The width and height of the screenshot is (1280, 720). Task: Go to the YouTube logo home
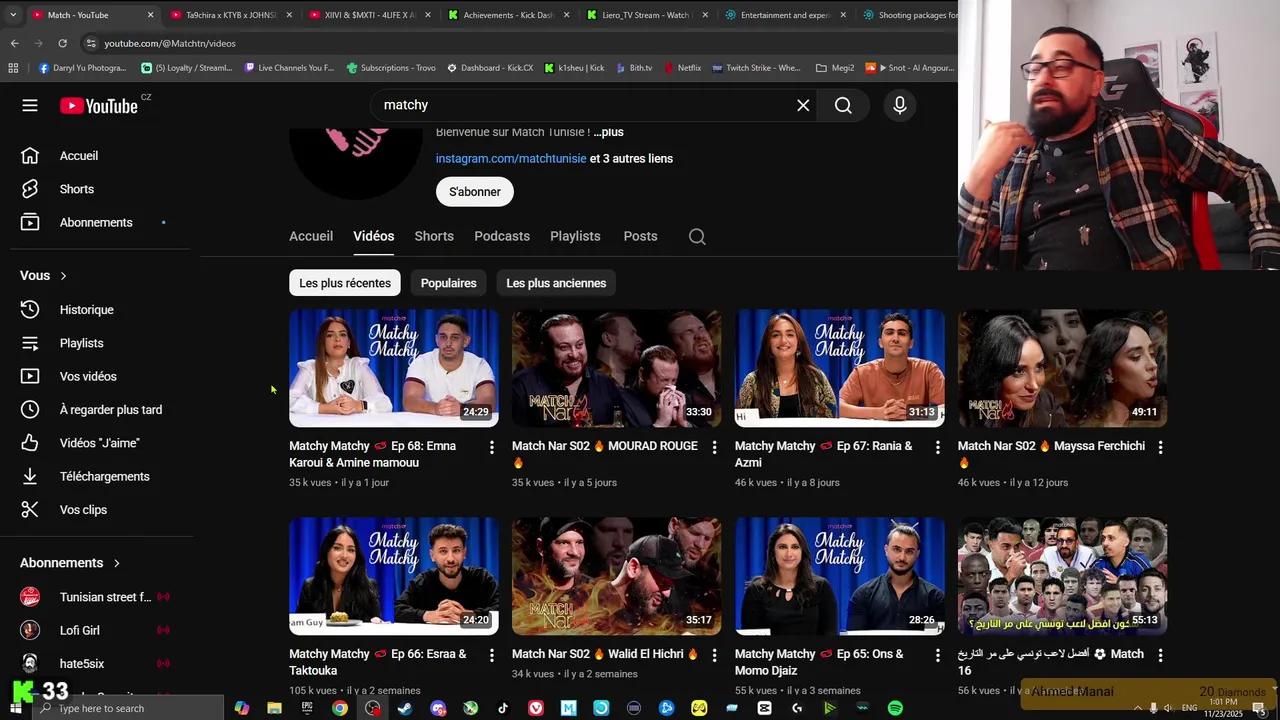(x=100, y=105)
